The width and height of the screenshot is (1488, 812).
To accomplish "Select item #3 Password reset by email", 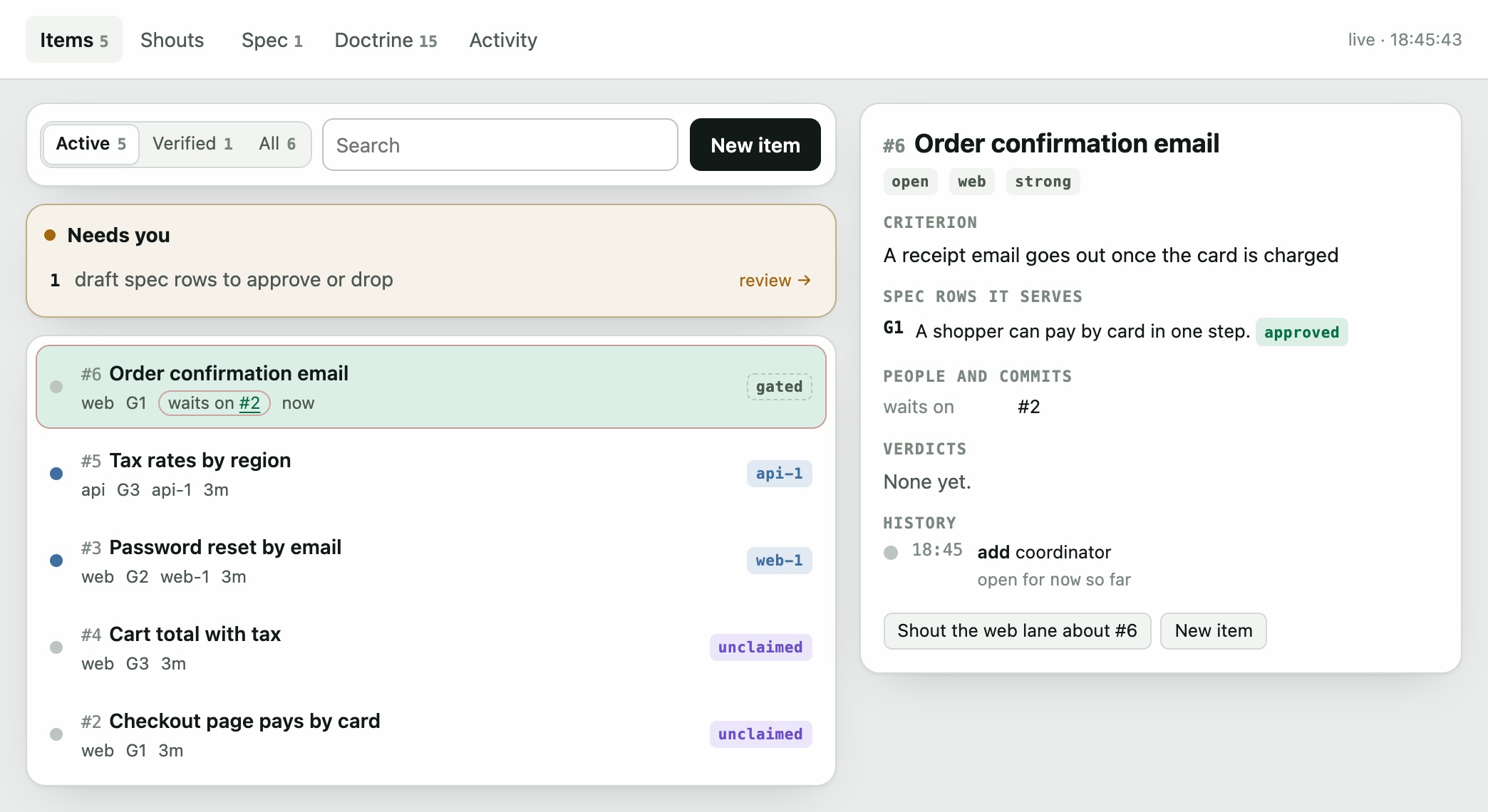I will (430, 561).
